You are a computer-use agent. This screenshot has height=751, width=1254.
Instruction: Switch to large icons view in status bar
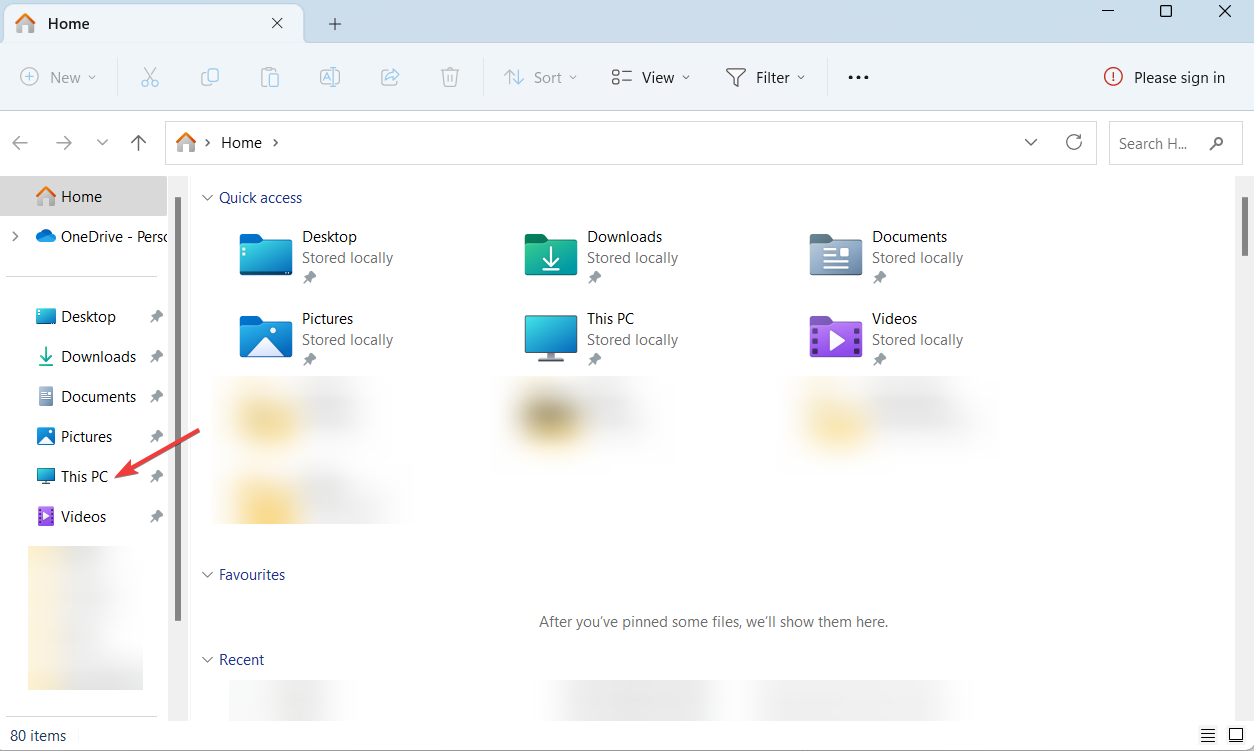coord(1236,735)
